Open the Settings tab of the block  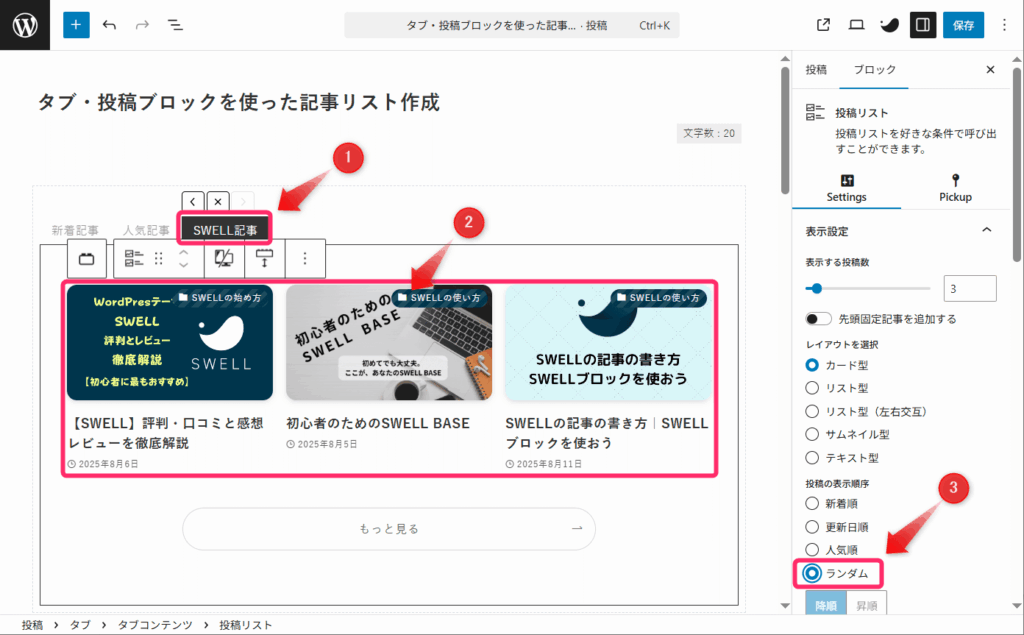coord(846,189)
